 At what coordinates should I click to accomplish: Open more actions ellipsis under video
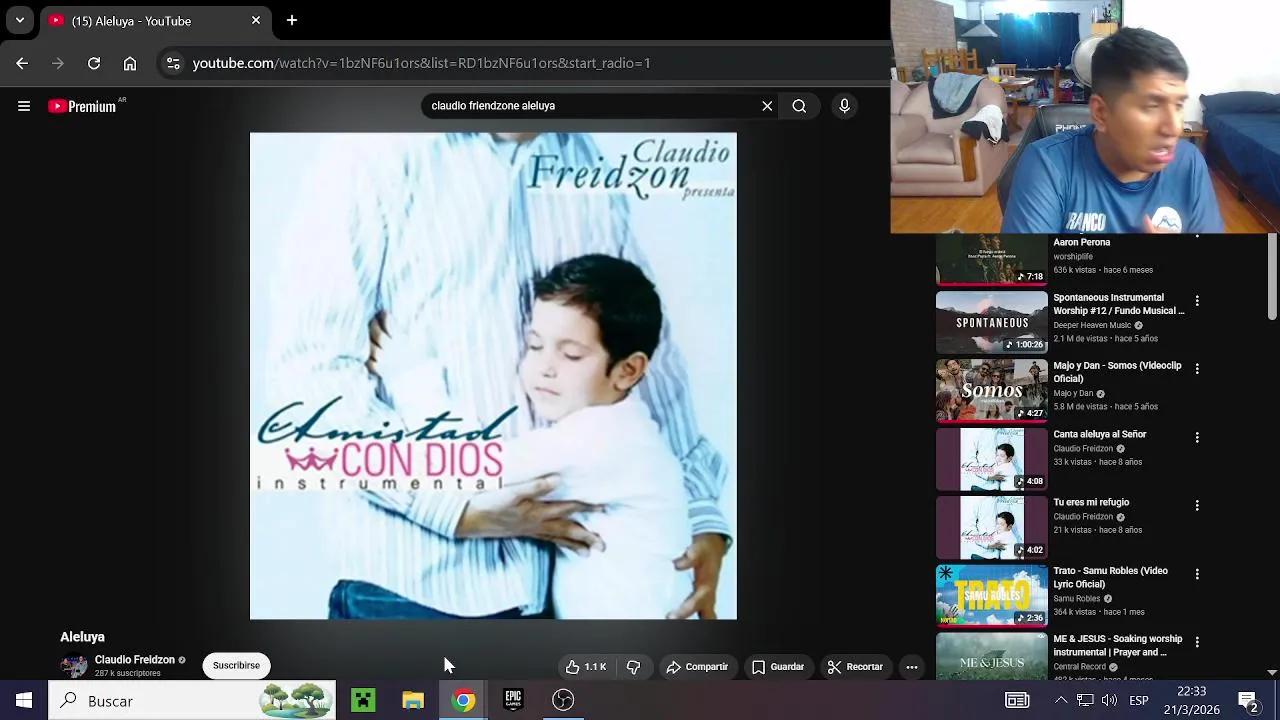(912, 667)
